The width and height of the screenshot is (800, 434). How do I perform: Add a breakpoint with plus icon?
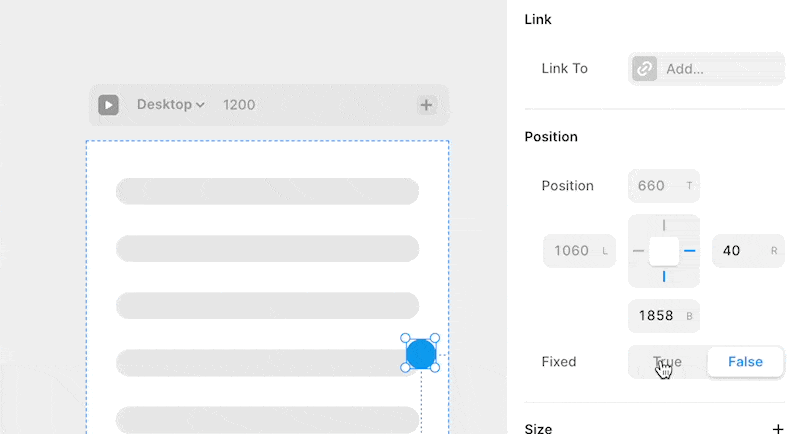[x=426, y=105]
